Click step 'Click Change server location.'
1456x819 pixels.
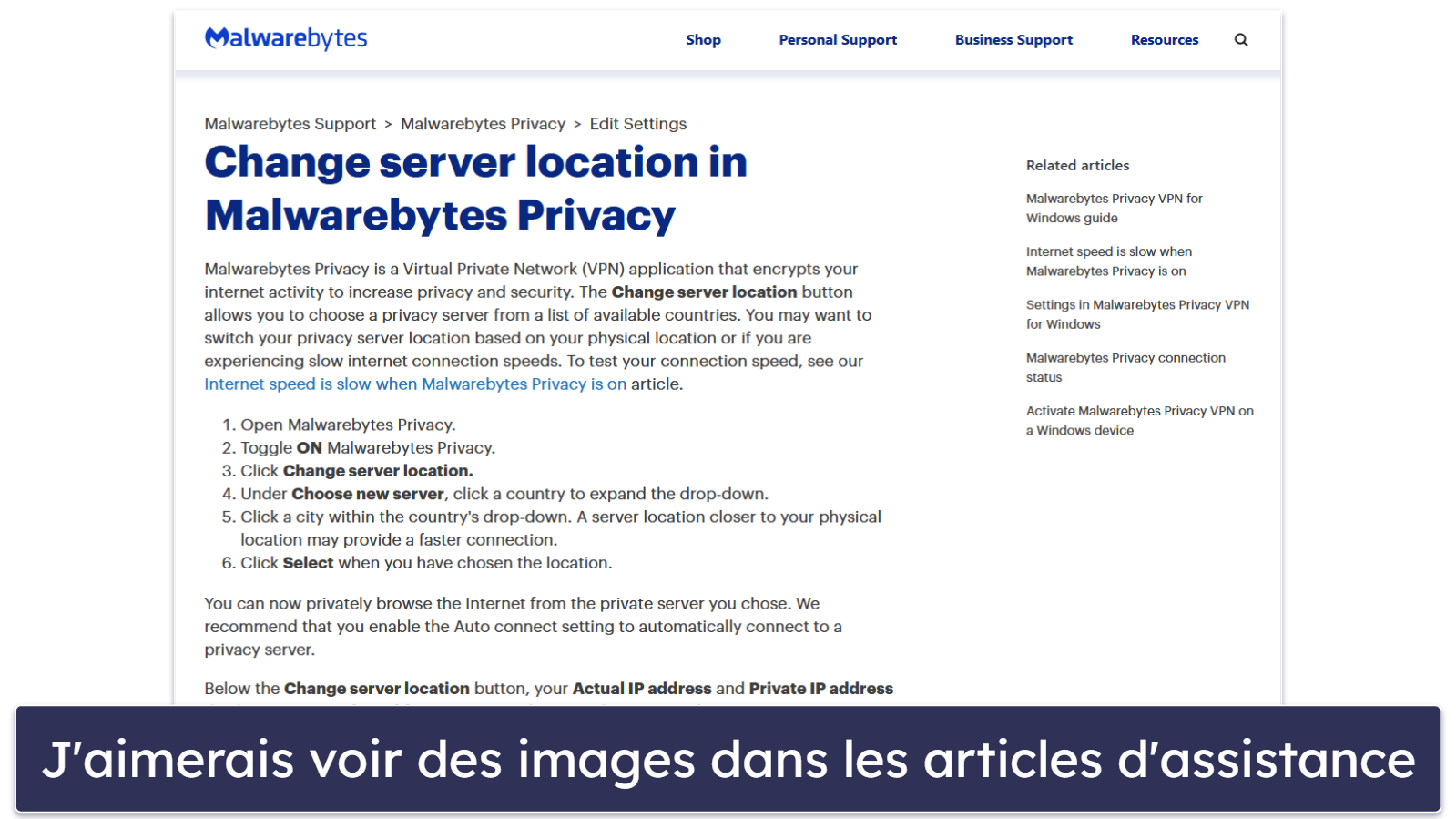[x=357, y=471]
